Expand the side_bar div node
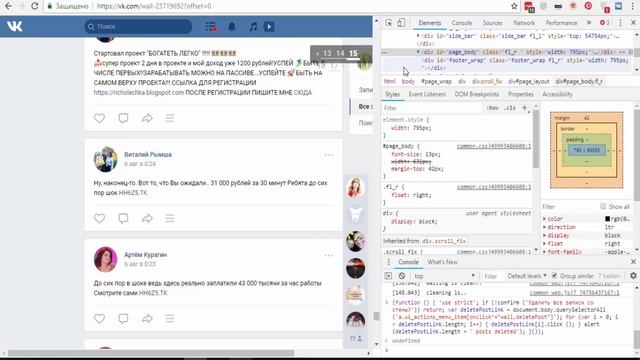Screen dimensions: 640x360 [418, 36]
